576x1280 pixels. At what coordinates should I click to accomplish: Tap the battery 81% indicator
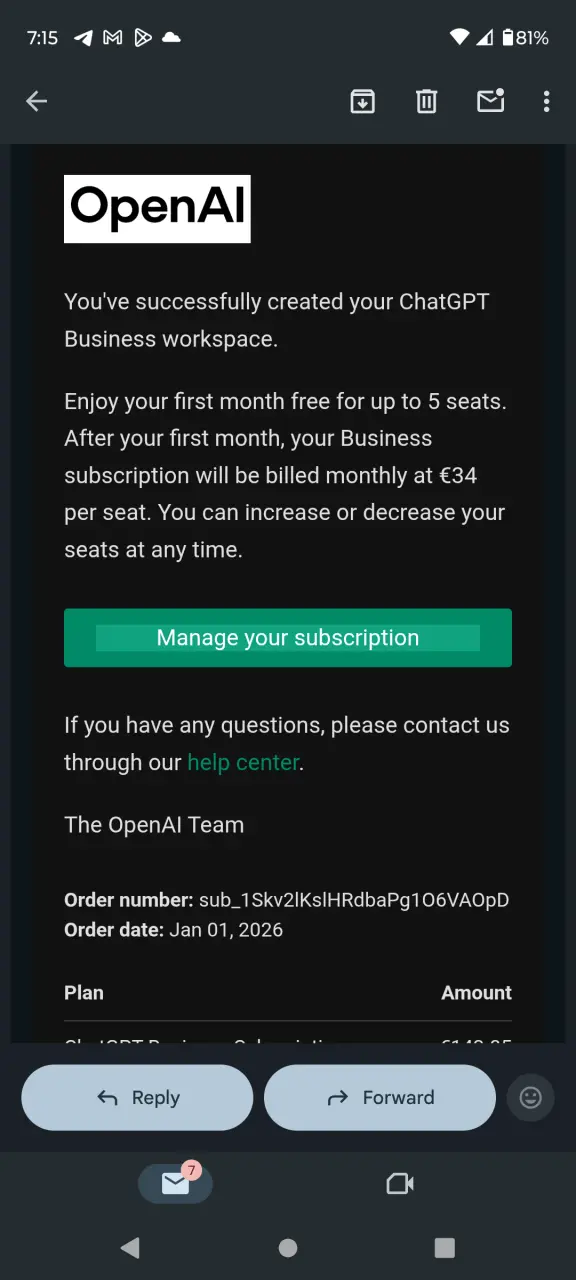click(x=526, y=38)
